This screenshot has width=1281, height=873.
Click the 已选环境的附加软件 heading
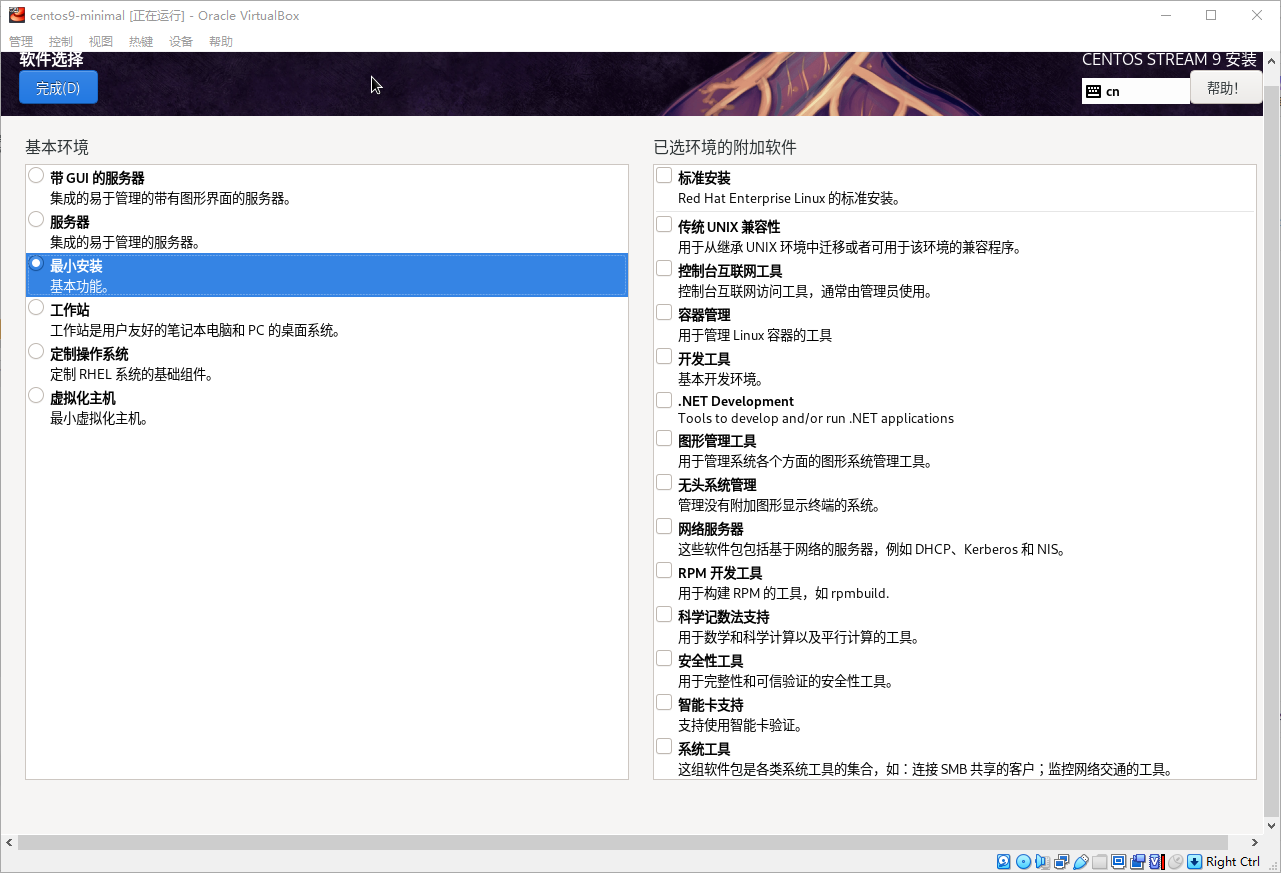point(725,147)
